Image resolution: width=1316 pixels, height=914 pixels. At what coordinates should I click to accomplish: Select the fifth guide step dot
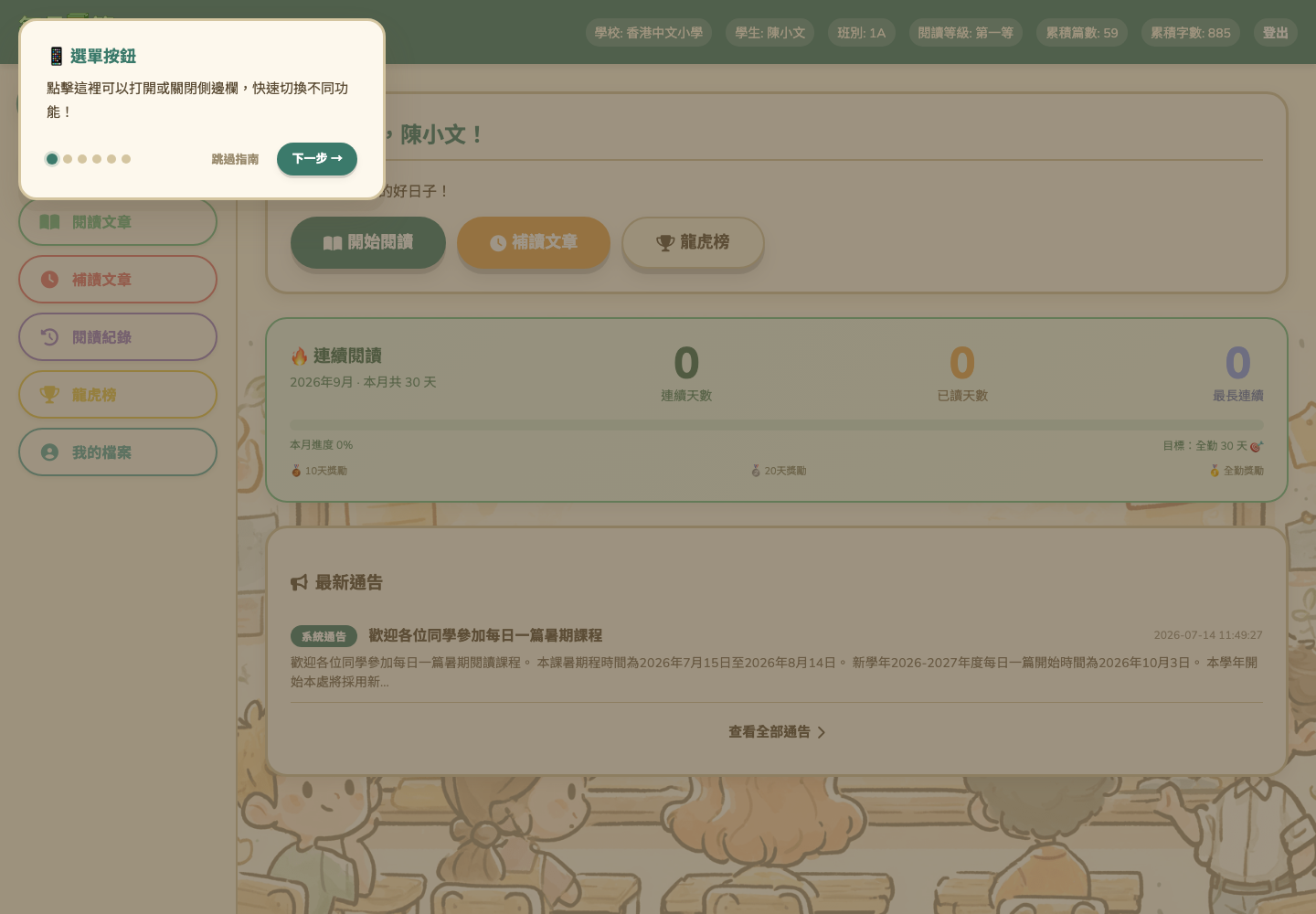tap(111, 159)
